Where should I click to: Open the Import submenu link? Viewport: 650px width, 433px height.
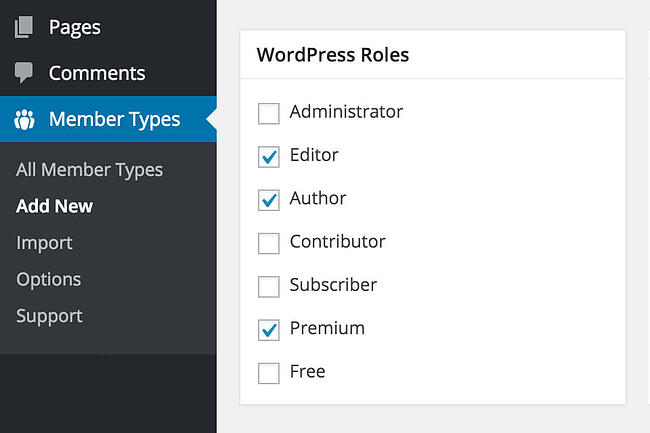click(44, 243)
